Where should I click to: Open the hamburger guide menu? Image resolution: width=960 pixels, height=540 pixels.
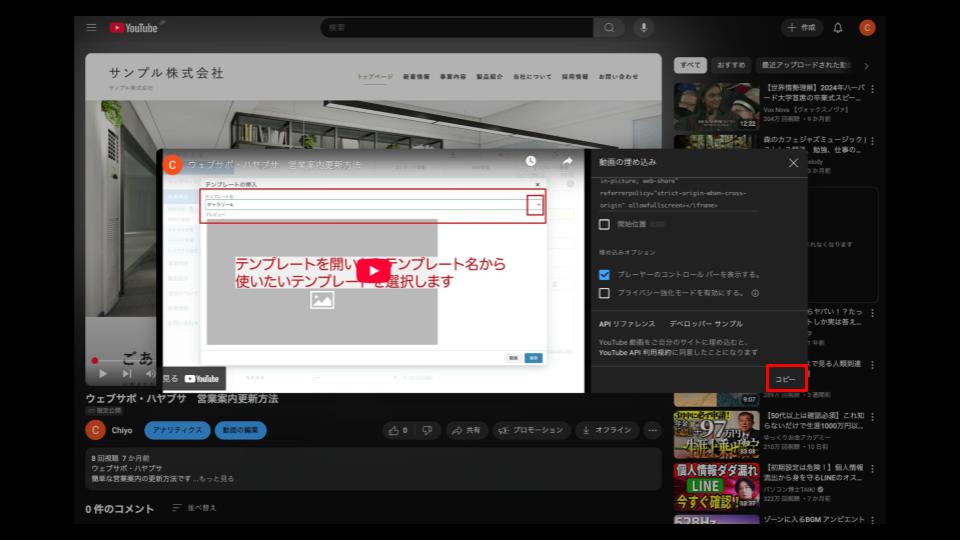coord(91,28)
